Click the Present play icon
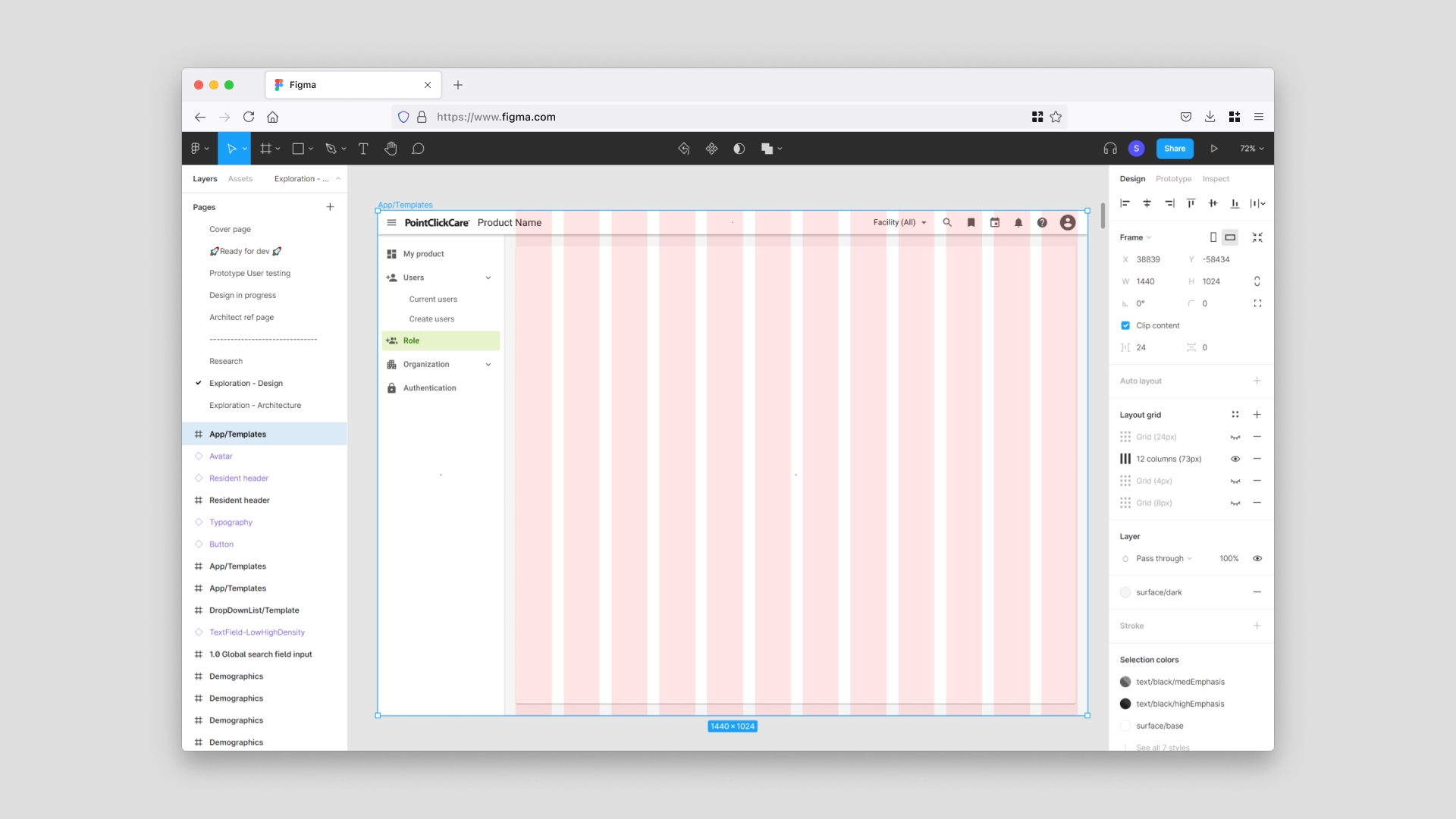1456x819 pixels. pos(1213,149)
